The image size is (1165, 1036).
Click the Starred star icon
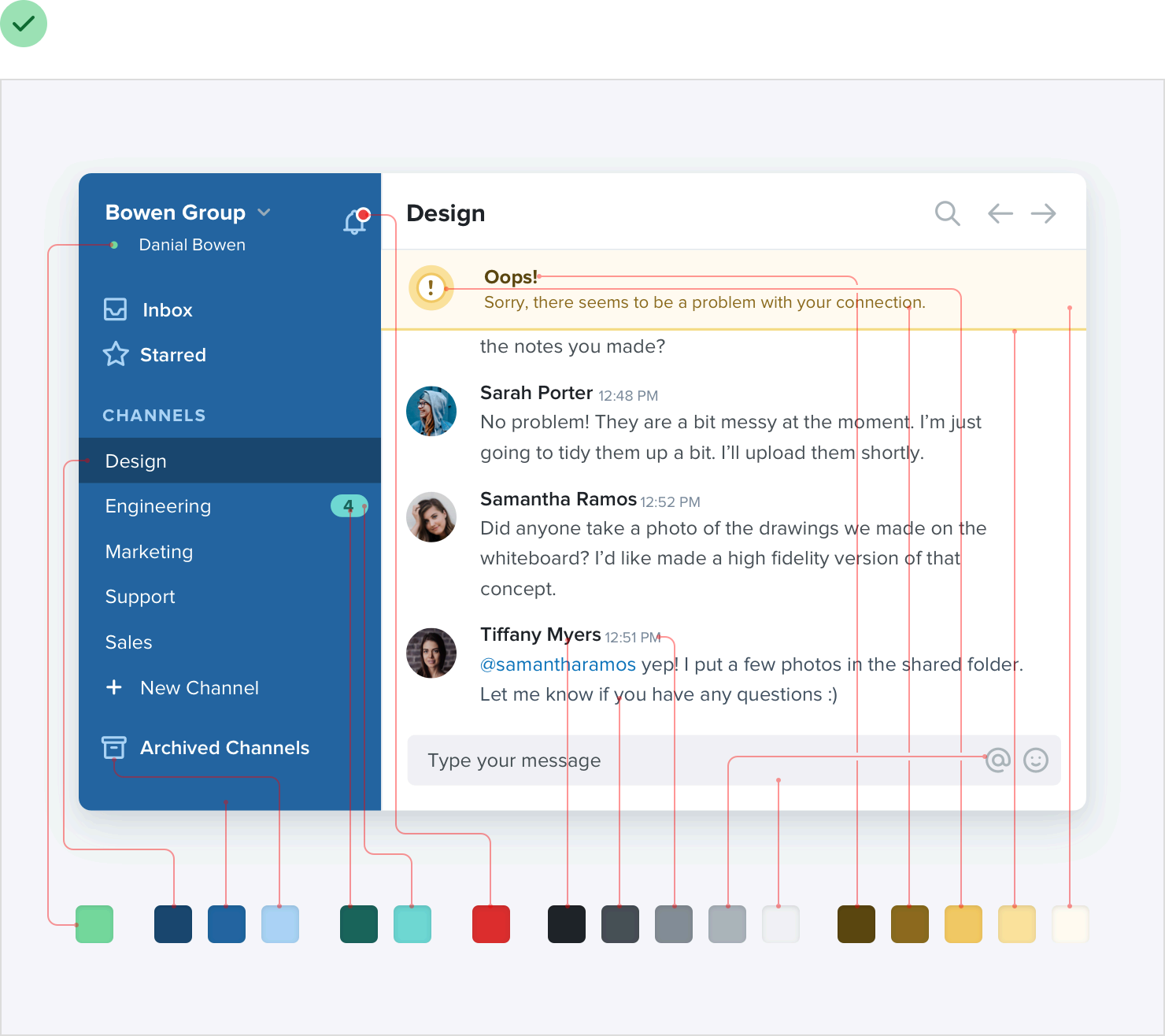click(116, 354)
